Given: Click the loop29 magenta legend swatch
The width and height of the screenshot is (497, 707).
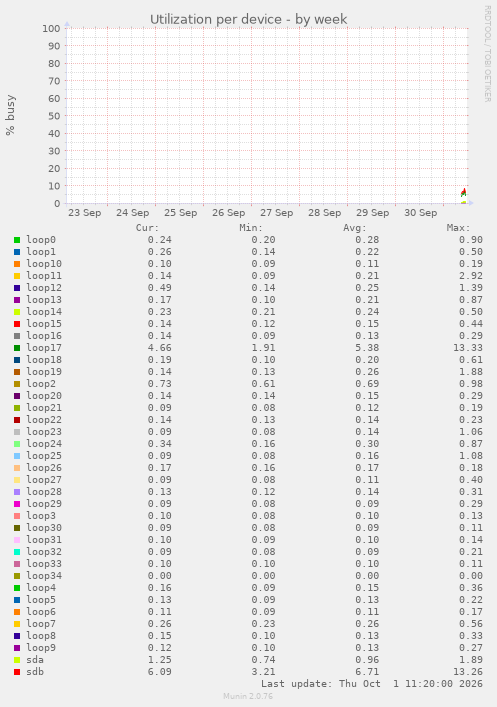Looking at the screenshot, I should [x=17, y=504].
